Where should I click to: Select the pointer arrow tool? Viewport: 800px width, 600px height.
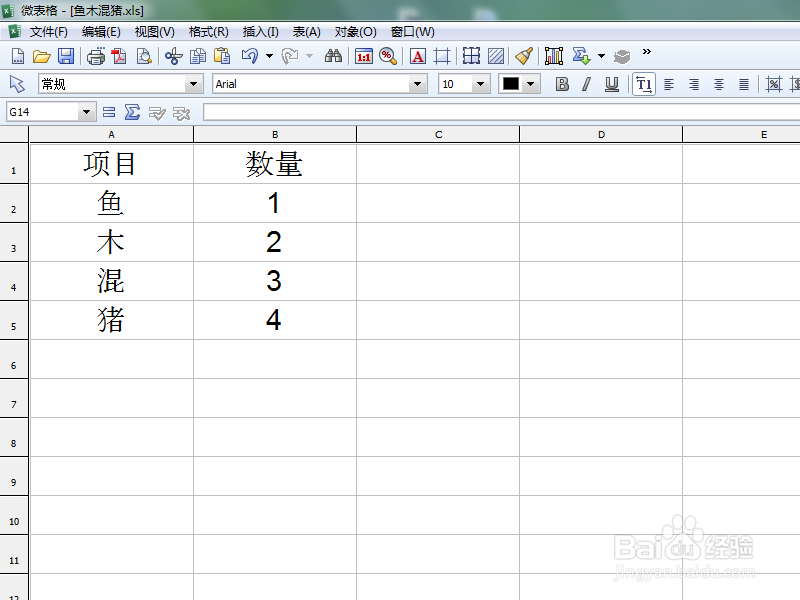17,84
